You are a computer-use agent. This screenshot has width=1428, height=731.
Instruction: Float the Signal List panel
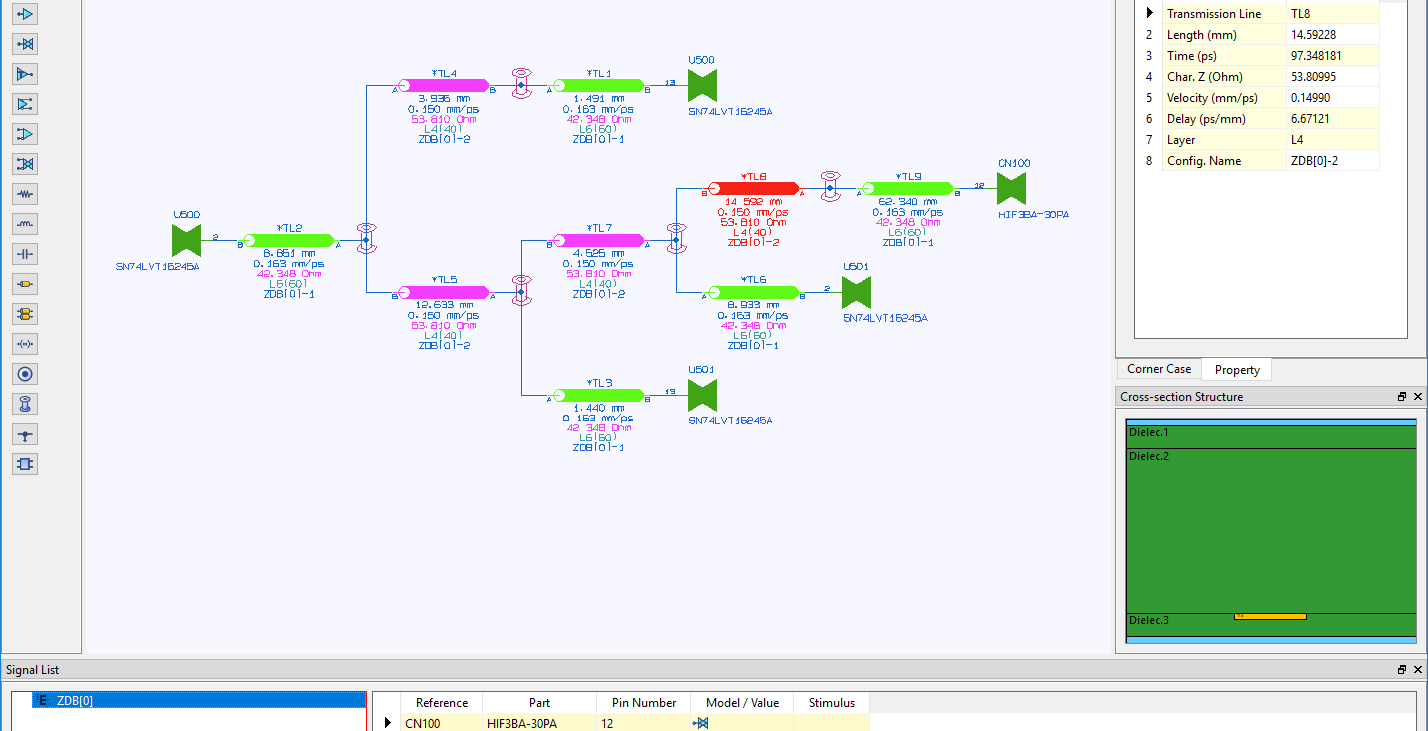coord(1402,670)
